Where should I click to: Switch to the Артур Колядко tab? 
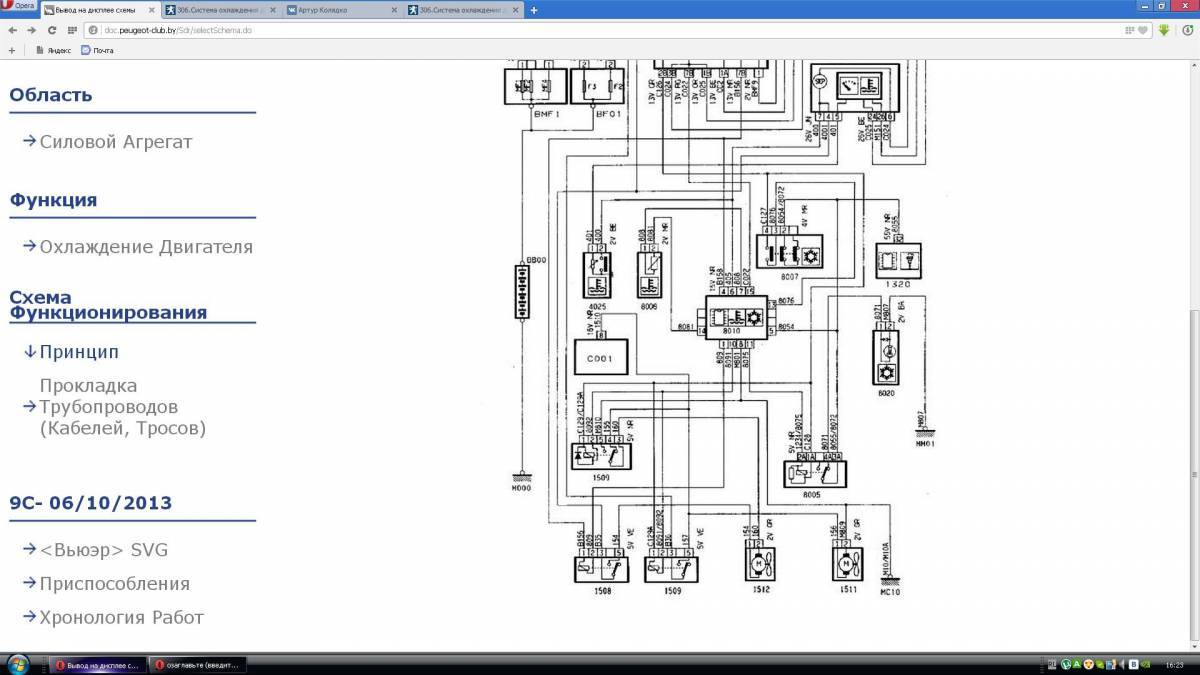click(340, 10)
